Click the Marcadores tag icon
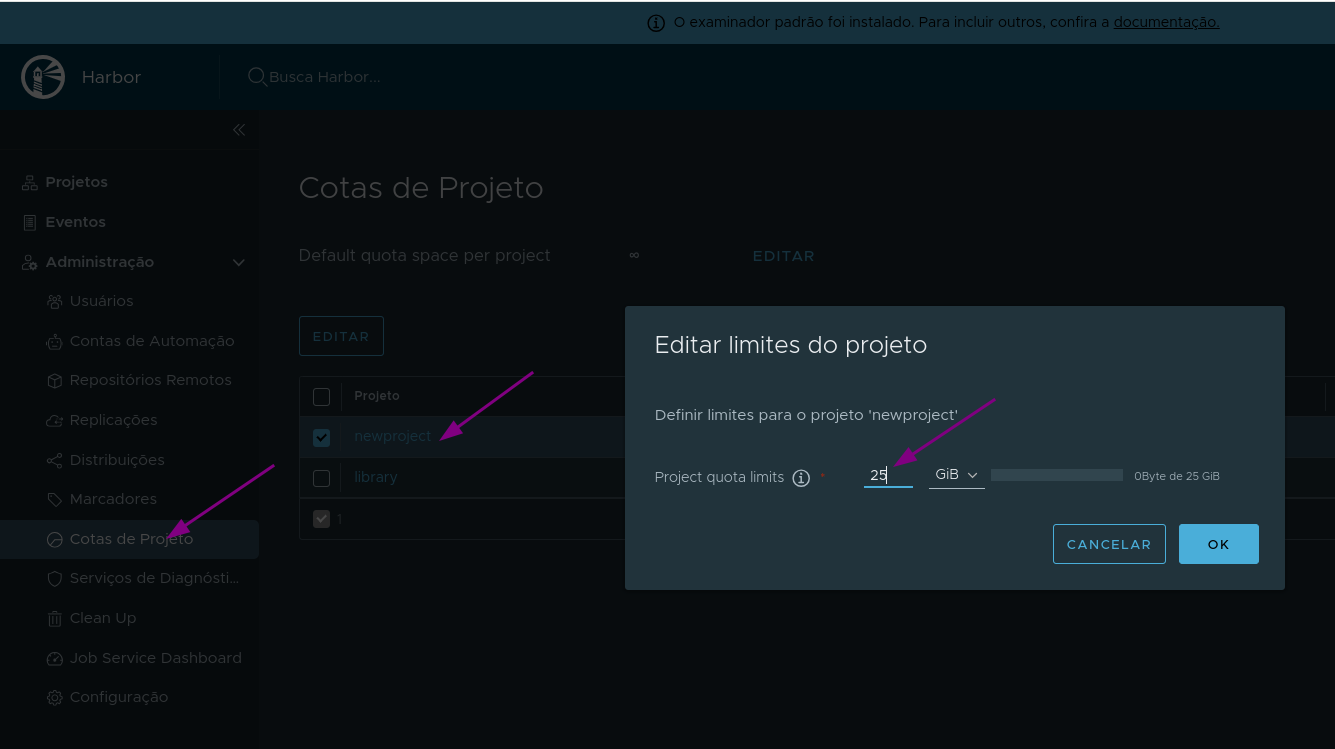Image resolution: width=1335 pixels, height=749 pixels. [54, 499]
